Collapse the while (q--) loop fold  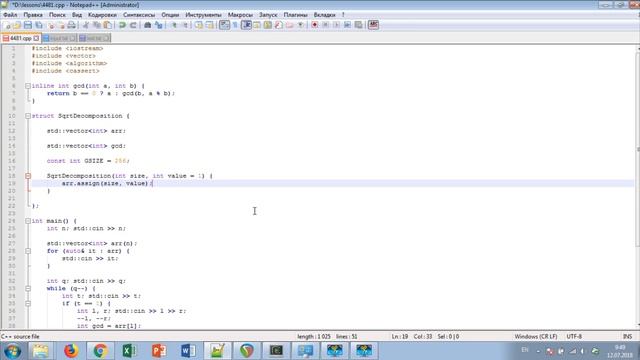coord(28,289)
